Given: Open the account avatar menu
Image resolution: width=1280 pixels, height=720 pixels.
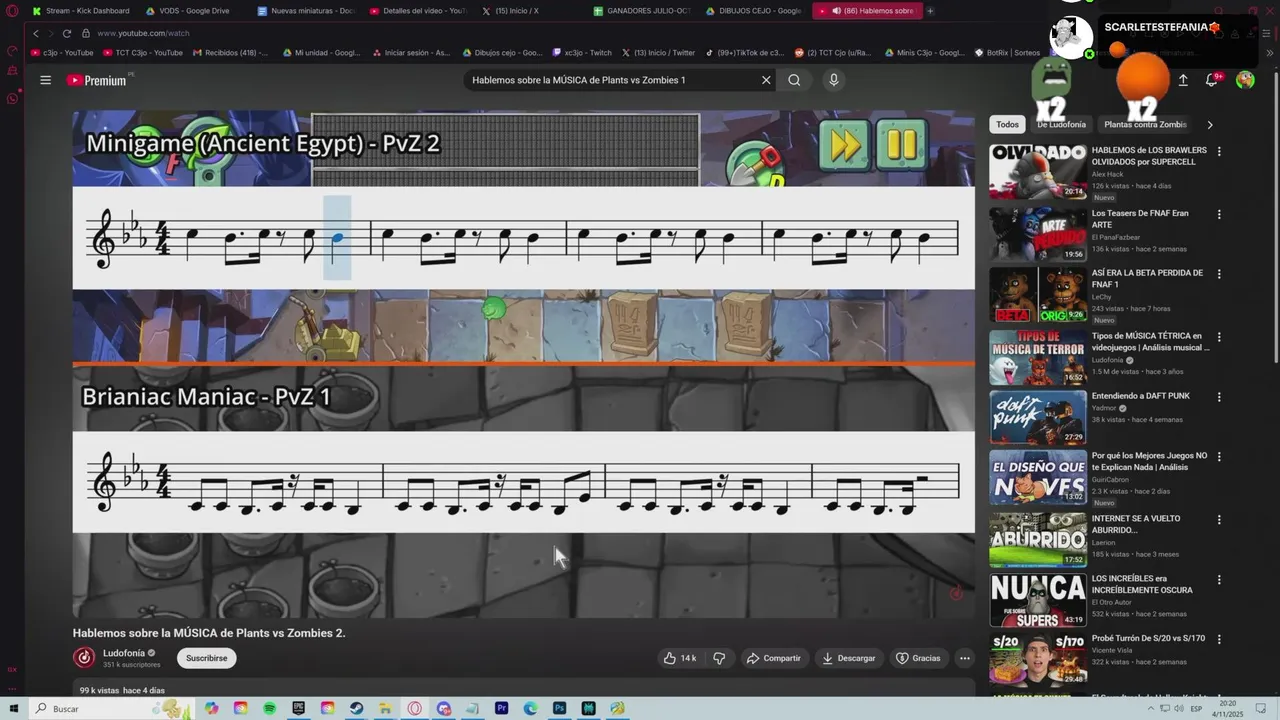Looking at the screenshot, I should [x=1245, y=80].
